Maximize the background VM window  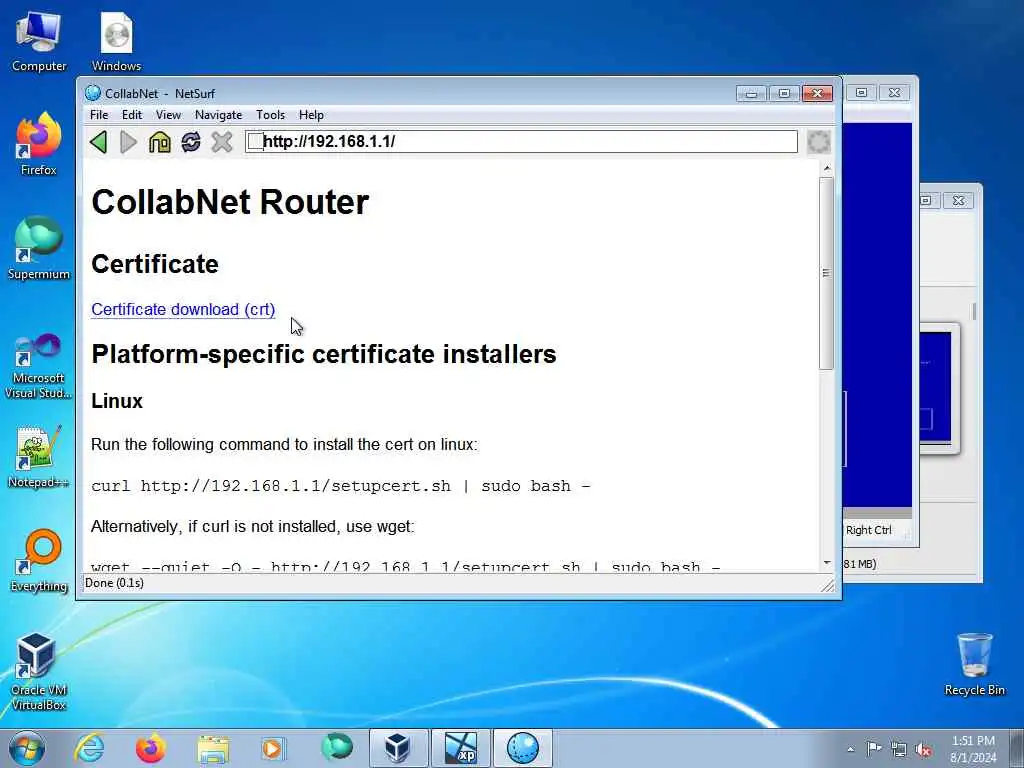861,93
